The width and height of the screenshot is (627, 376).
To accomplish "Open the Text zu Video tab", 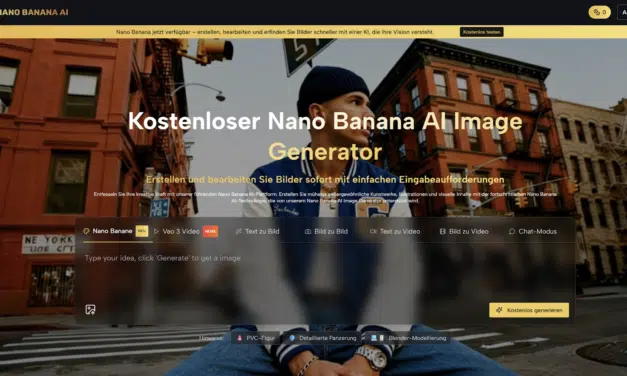I will (x=395, y=231).
